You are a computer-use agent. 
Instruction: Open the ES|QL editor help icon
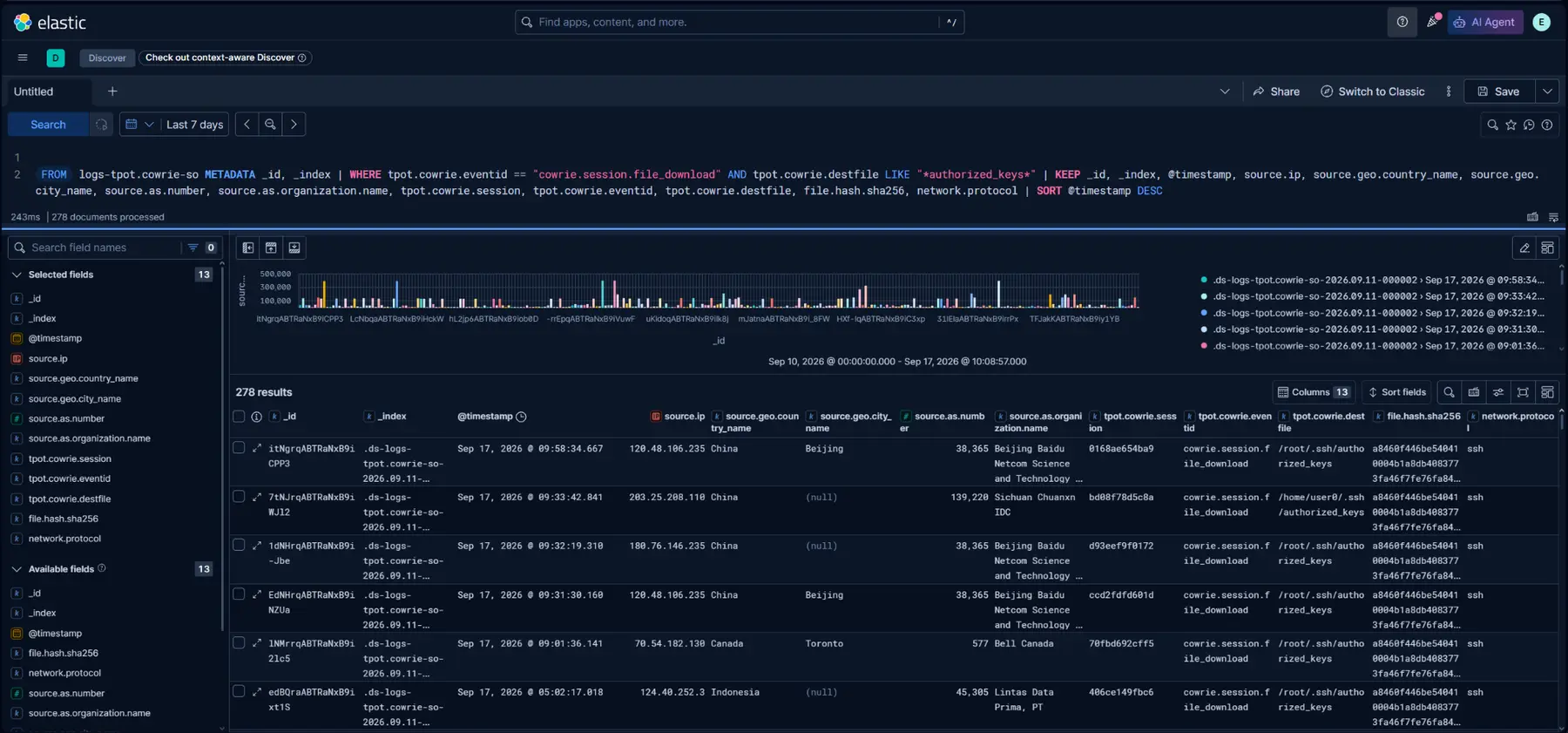pos(1547,125)
